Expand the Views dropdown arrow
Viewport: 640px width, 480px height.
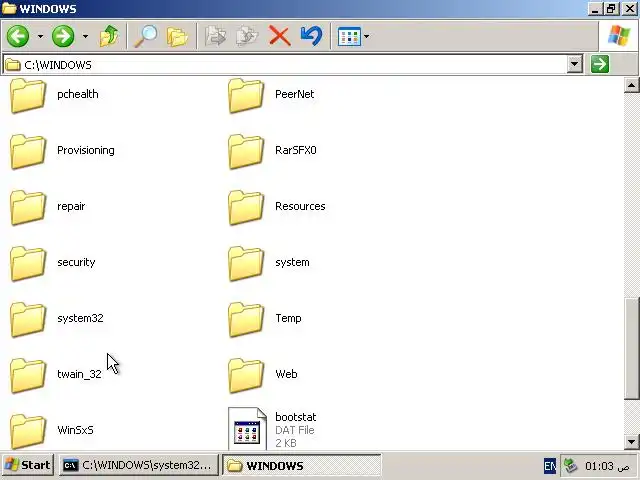coord(367,36)
